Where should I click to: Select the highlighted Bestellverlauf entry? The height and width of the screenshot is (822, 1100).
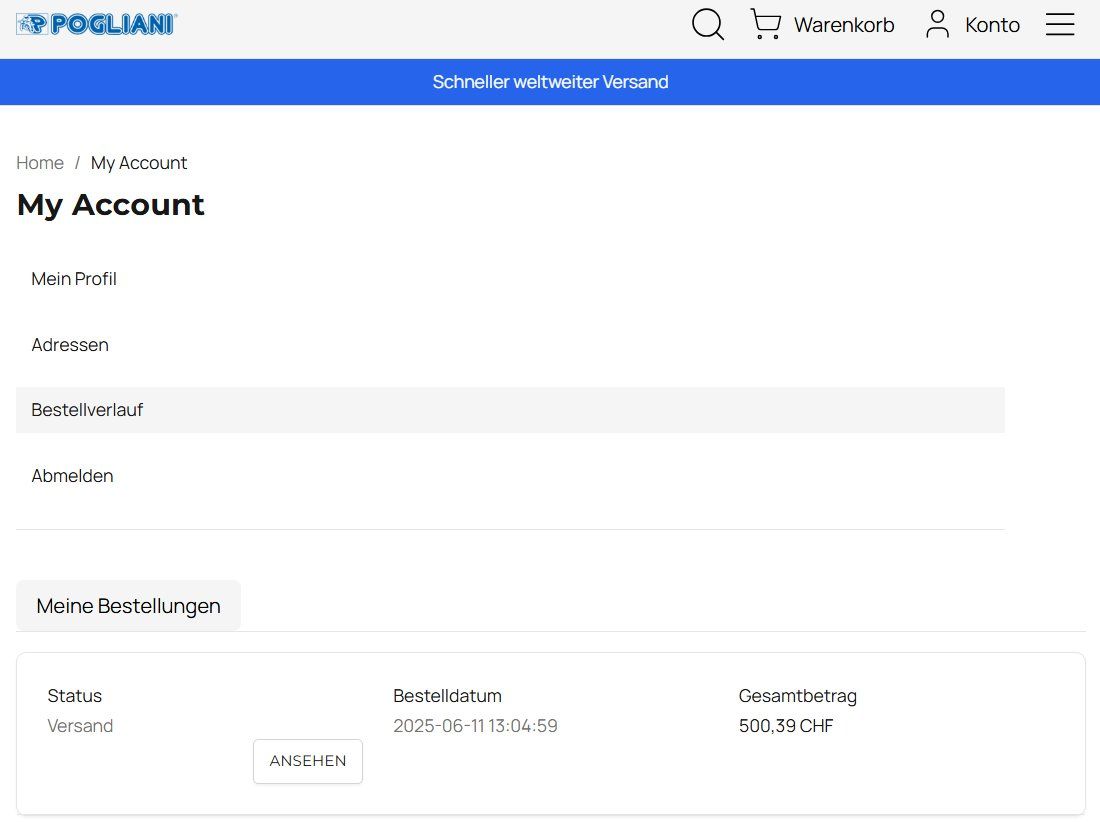pyautogui.click(x=87, y=410)
